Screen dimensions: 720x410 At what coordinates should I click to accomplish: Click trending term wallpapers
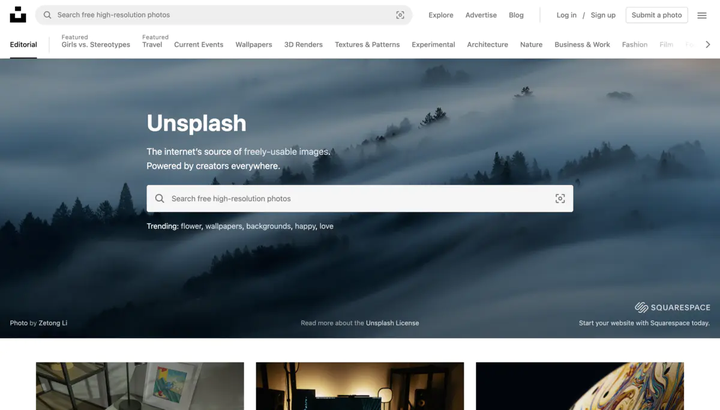click(224, 226)
